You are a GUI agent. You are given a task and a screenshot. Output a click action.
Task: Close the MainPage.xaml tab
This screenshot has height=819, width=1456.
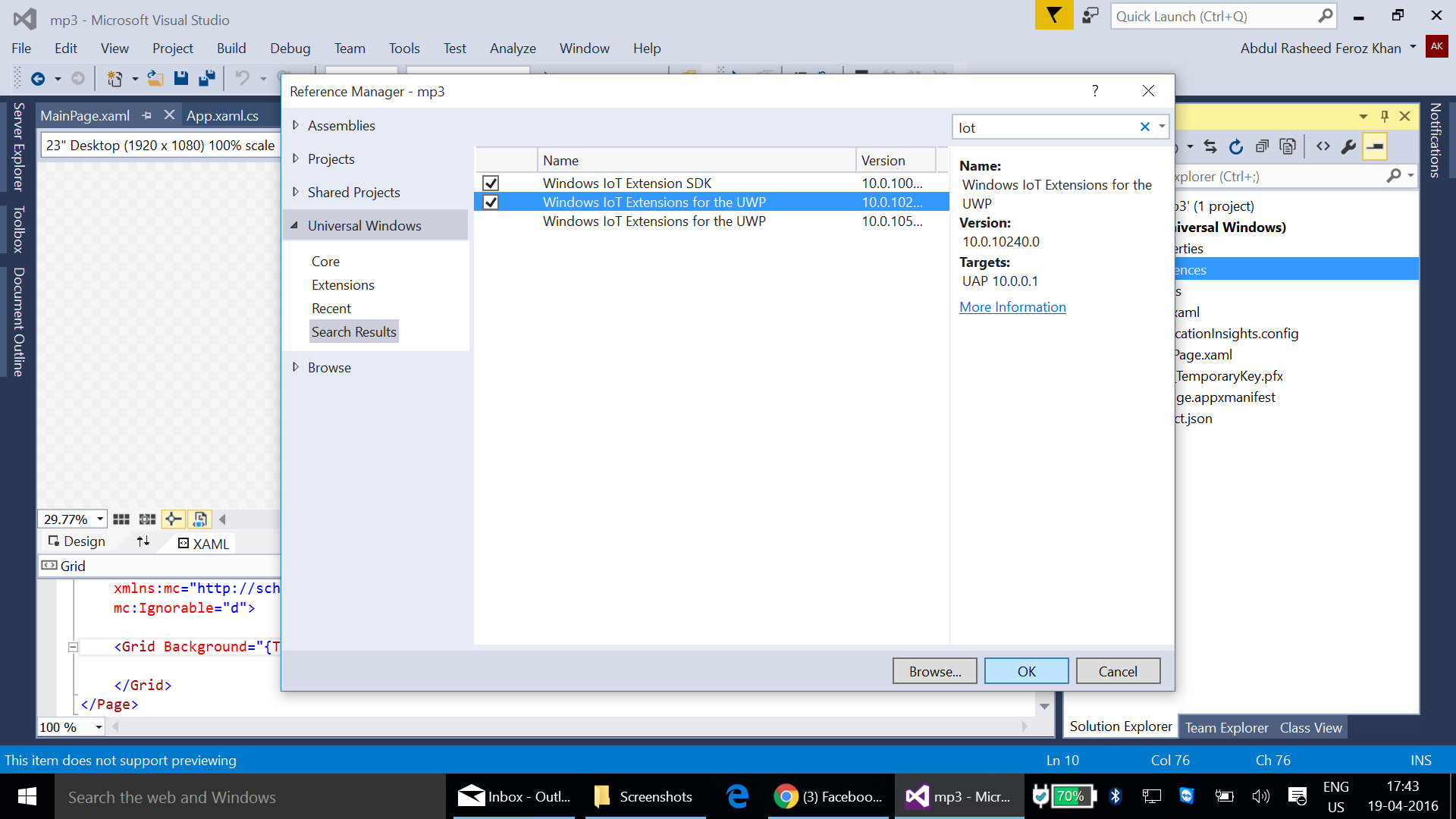pos(169,115)
